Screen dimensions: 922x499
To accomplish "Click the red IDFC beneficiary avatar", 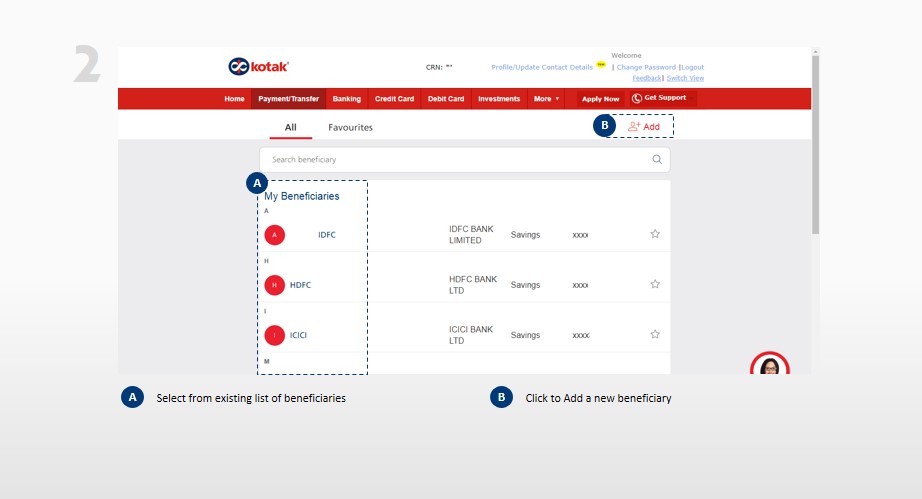I will click(x=275, y=235).
